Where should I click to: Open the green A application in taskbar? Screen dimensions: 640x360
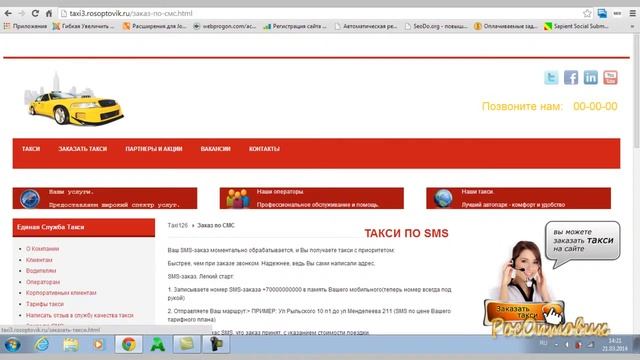pos(158,345)
